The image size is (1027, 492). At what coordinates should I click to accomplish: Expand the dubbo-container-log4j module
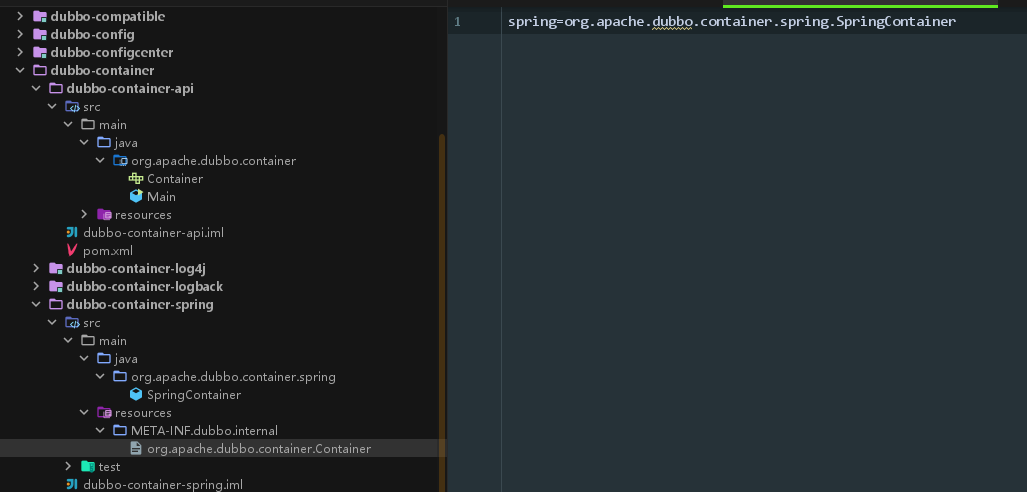point(37,269)
